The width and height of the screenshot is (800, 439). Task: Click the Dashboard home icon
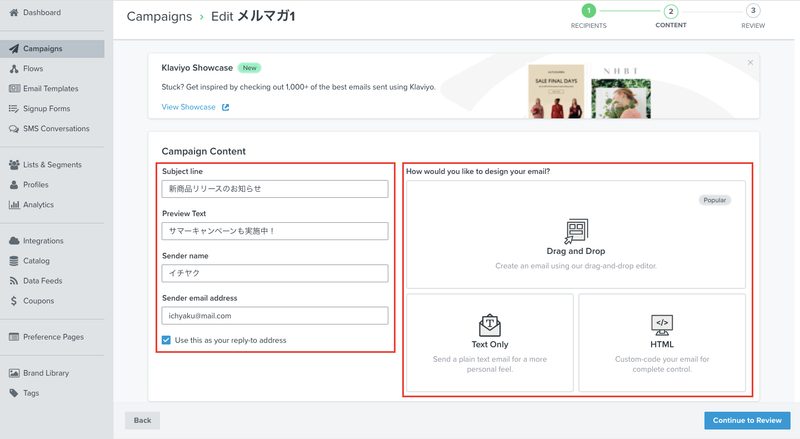[14, 12]
